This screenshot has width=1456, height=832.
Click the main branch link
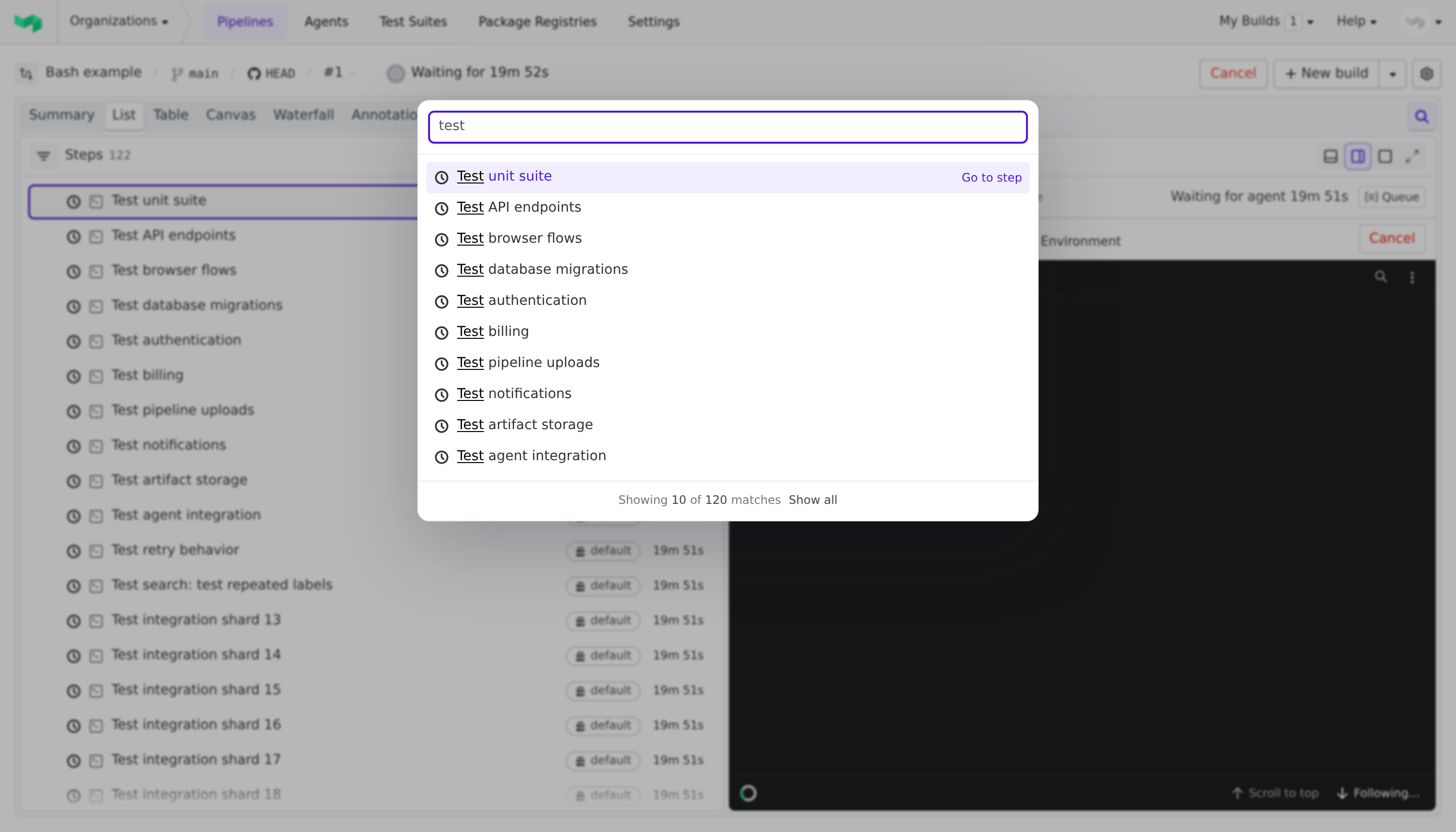tap(195, 73)
